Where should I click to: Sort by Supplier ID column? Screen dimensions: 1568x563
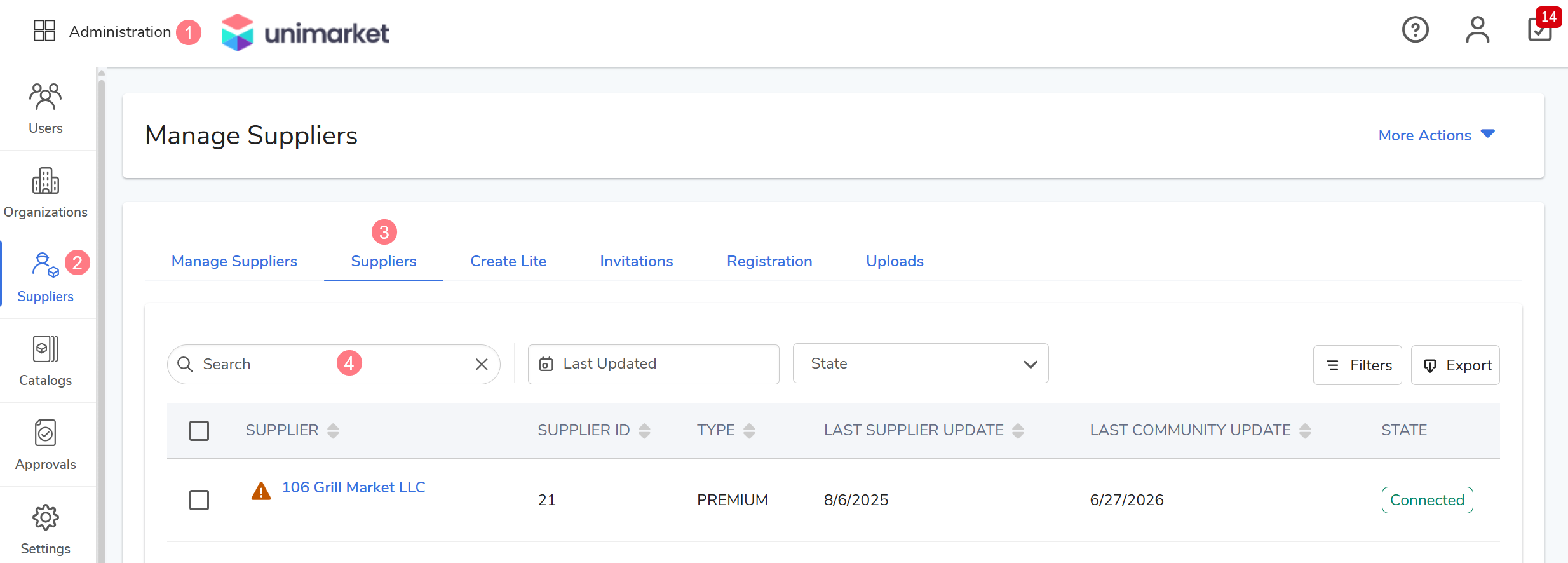point(593,430)
